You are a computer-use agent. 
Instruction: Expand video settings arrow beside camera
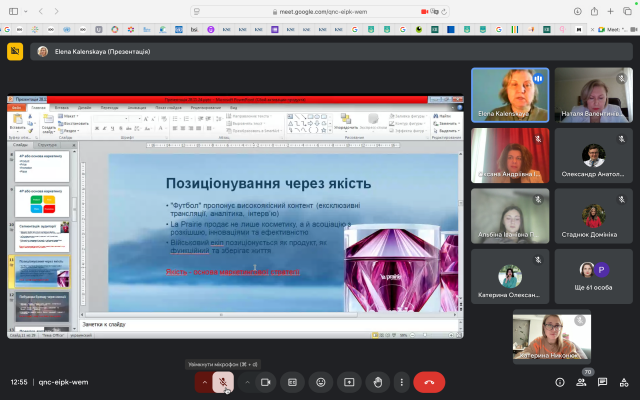[247, 381]
